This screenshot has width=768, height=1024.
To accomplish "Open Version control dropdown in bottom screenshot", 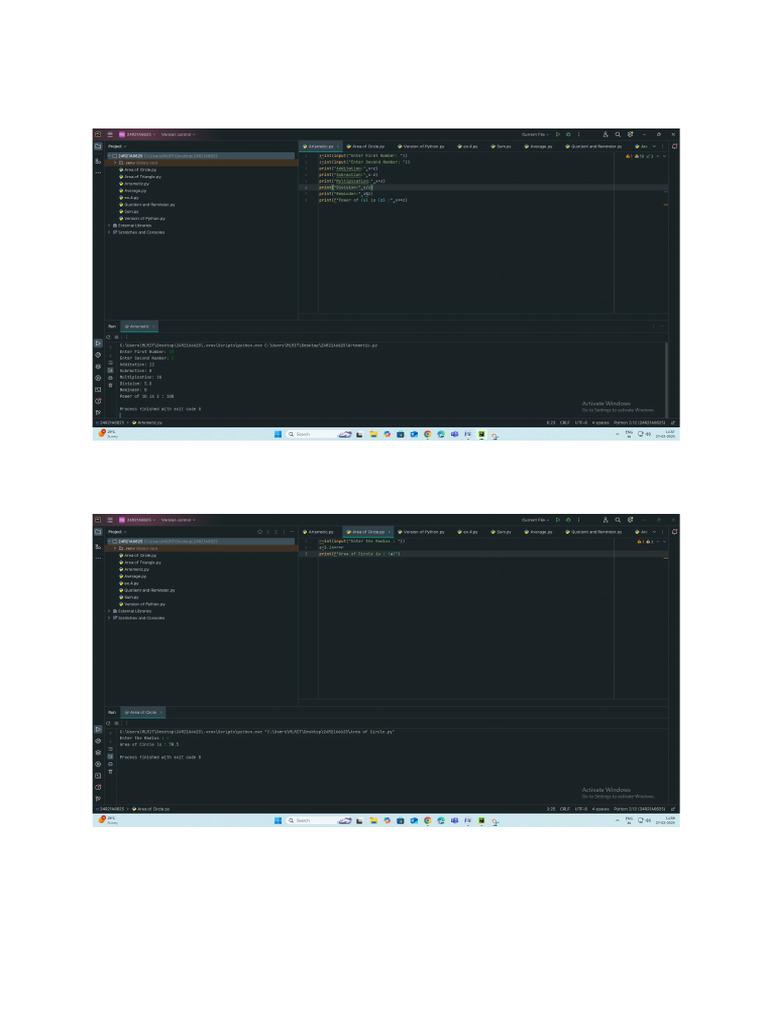I will click(178, 520).
